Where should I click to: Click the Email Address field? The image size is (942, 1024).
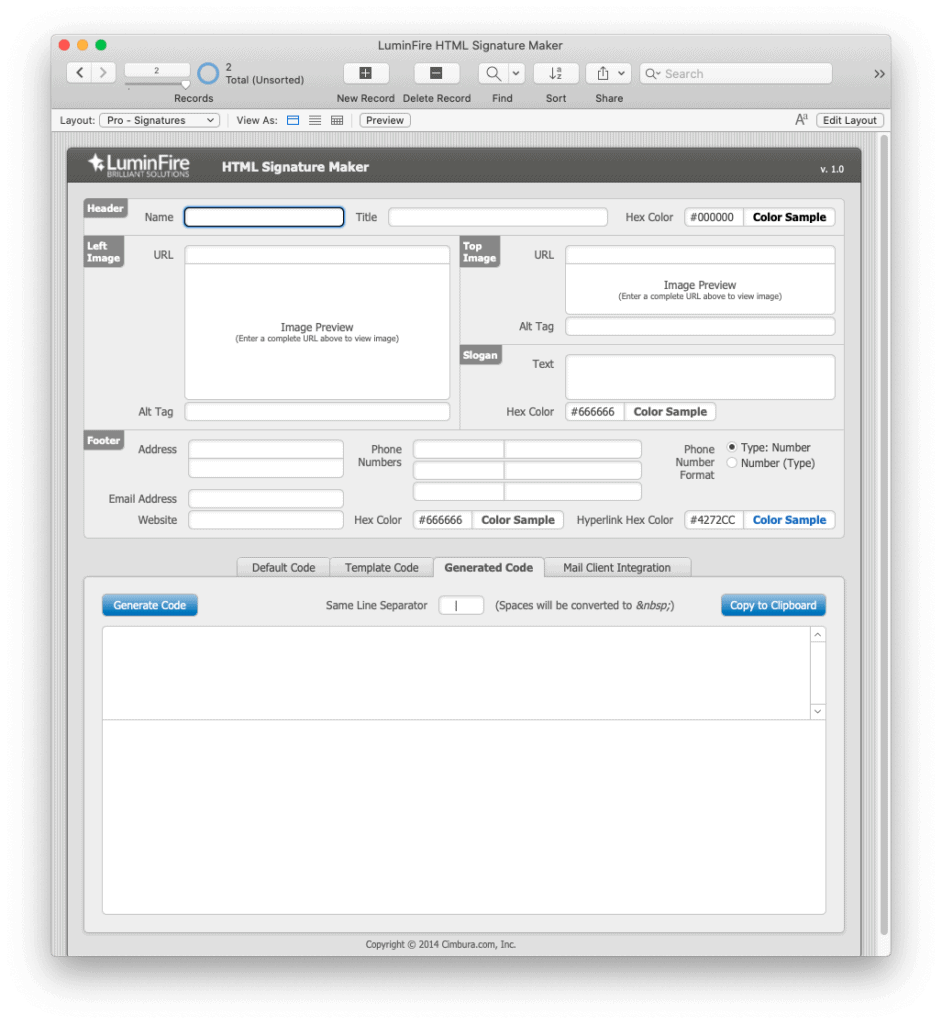pyautogui.click(x=266, y=498)
